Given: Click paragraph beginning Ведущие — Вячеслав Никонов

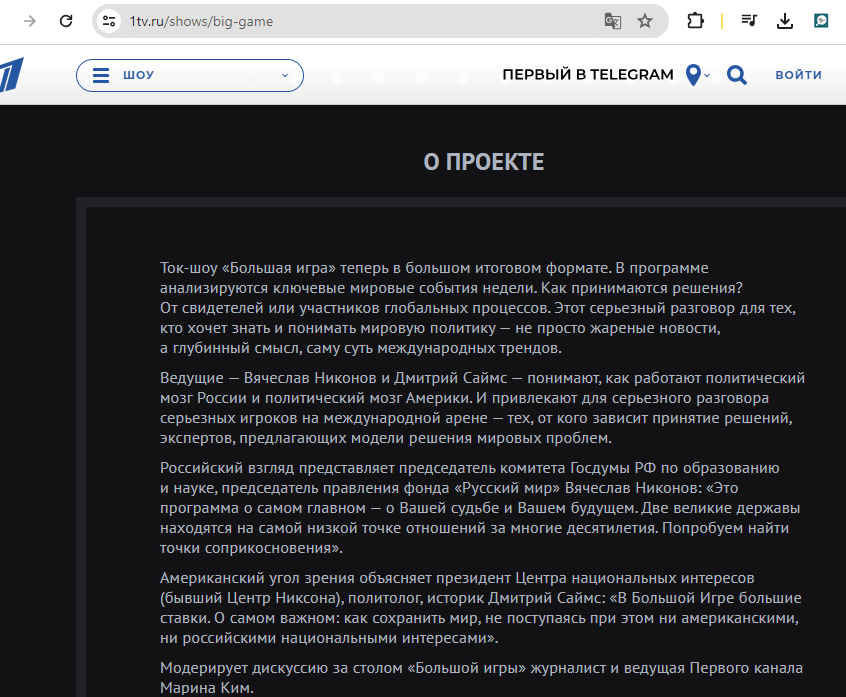Looking at the screenshot, I should point(482,408).
